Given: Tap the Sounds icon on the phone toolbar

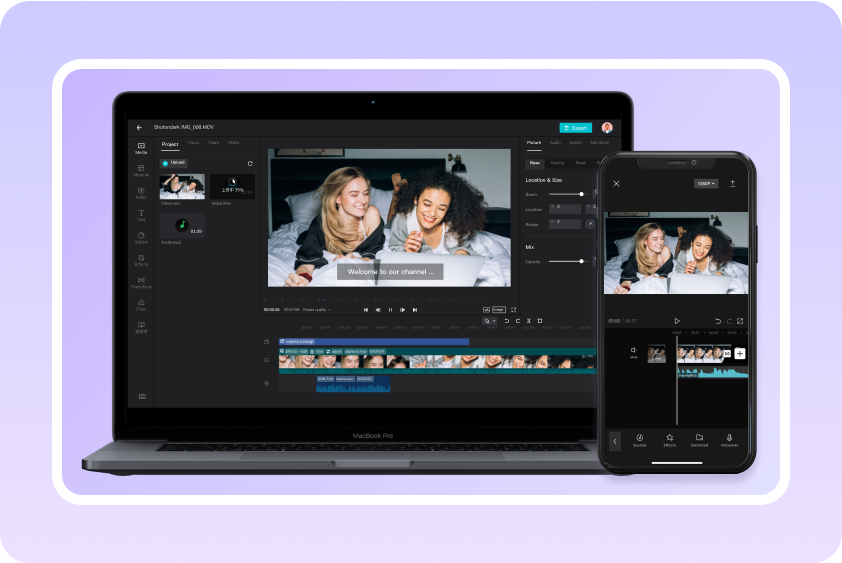Looking at the screenshot, I should [x=639, y=440].
